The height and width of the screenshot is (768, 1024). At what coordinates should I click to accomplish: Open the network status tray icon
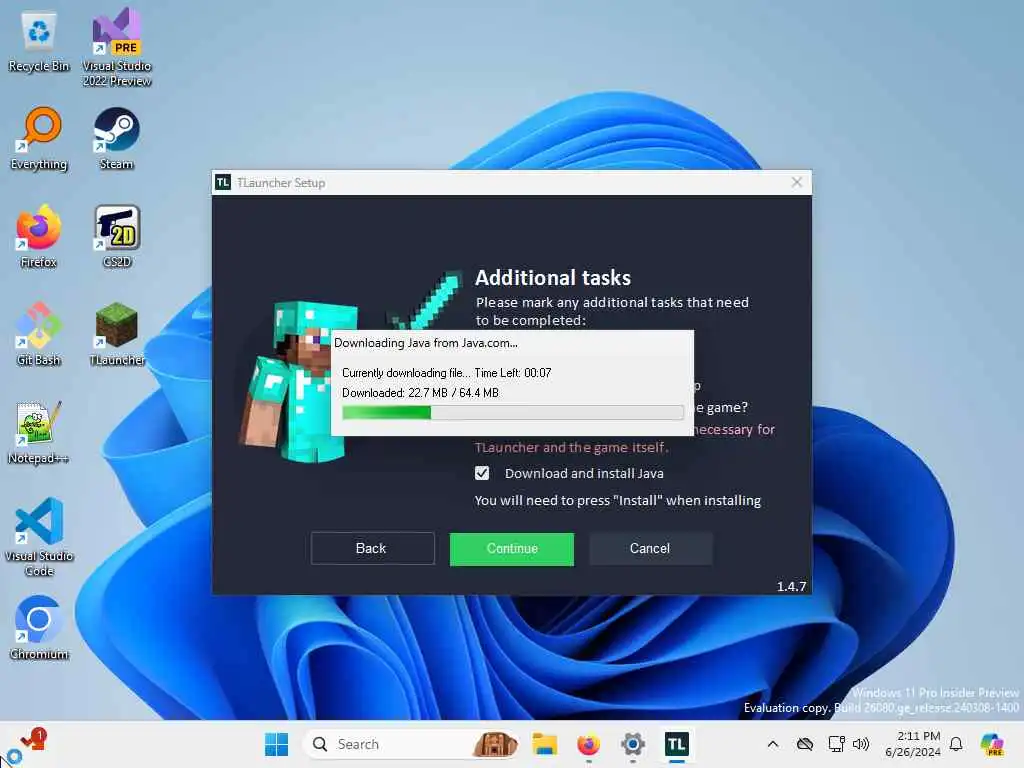[x=836, y=744]
